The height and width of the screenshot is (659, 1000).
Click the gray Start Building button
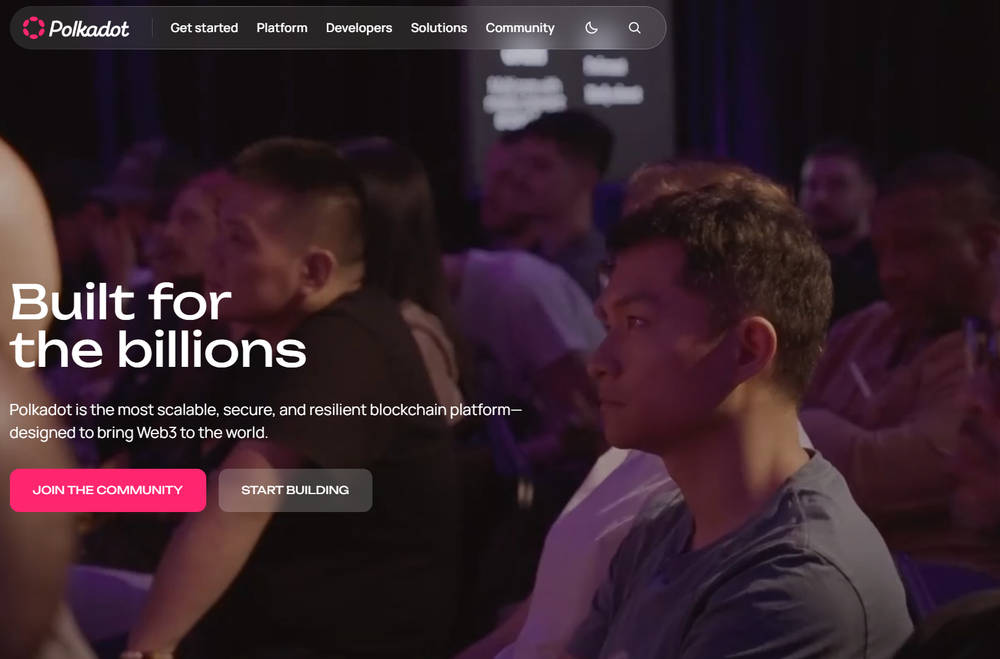pos(295,490)
